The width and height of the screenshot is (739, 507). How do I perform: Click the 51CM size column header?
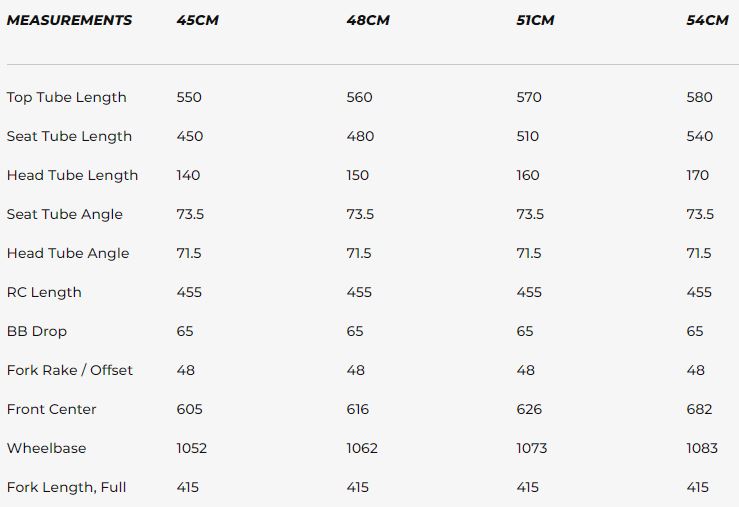click(x=536, y=20)
